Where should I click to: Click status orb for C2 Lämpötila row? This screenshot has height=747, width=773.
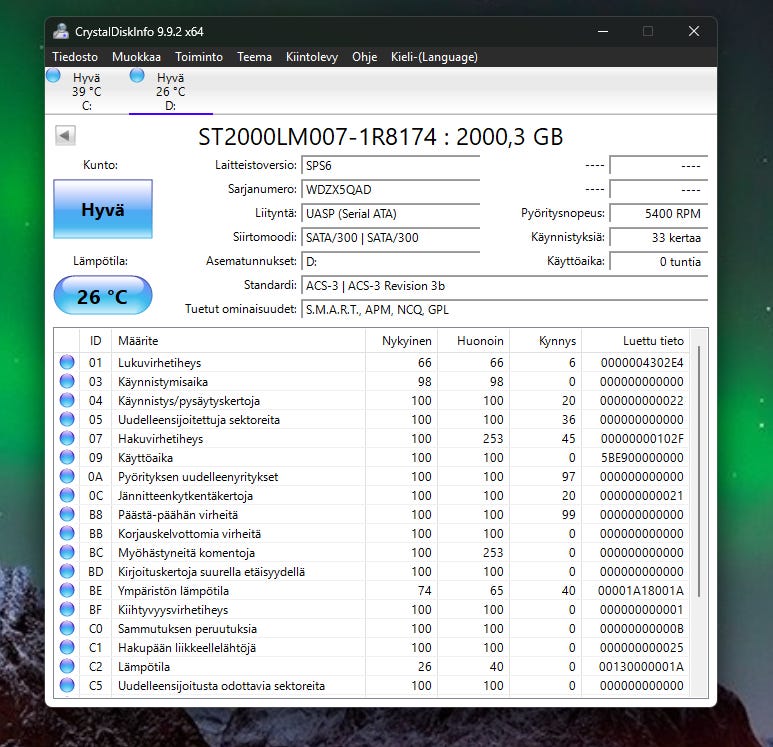67,666
